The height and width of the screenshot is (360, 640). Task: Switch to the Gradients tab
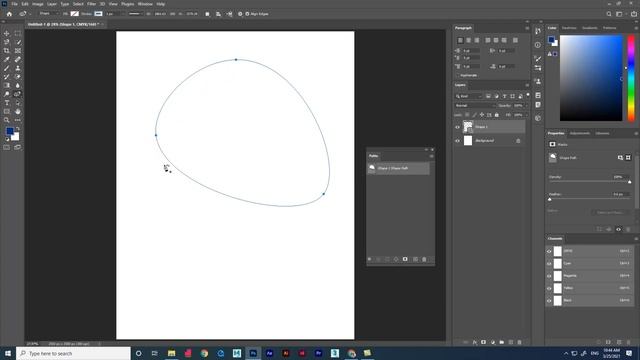(x=589, y=28)
